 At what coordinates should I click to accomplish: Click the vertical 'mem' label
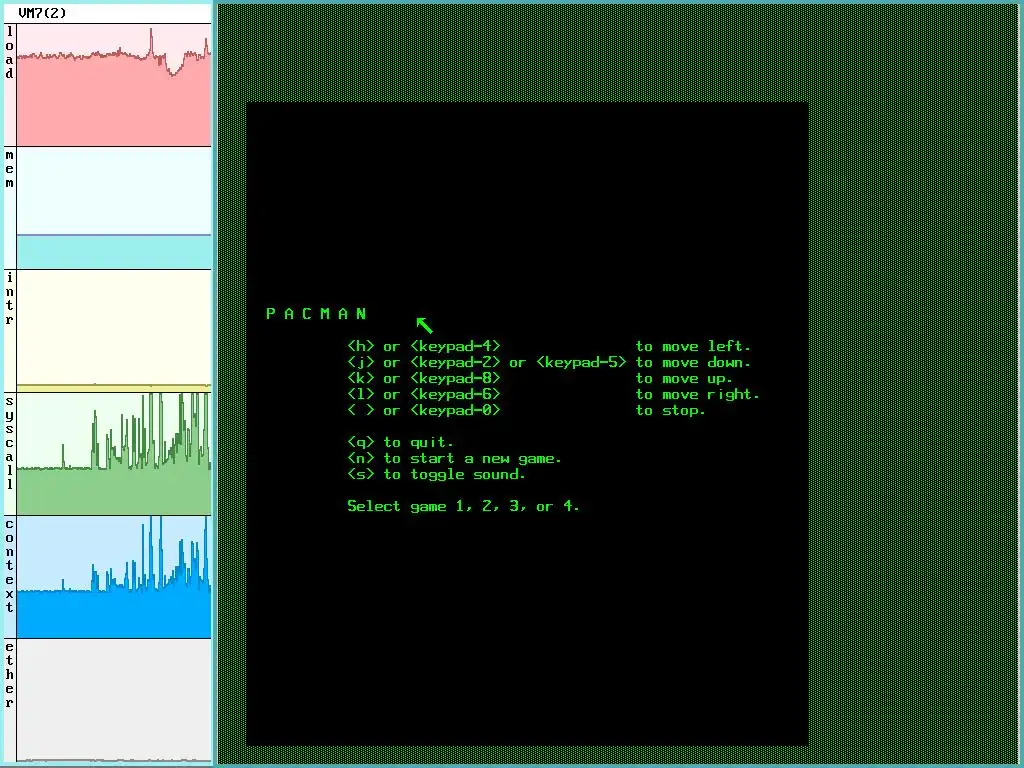pyautogui.click(x=9, y=168)
